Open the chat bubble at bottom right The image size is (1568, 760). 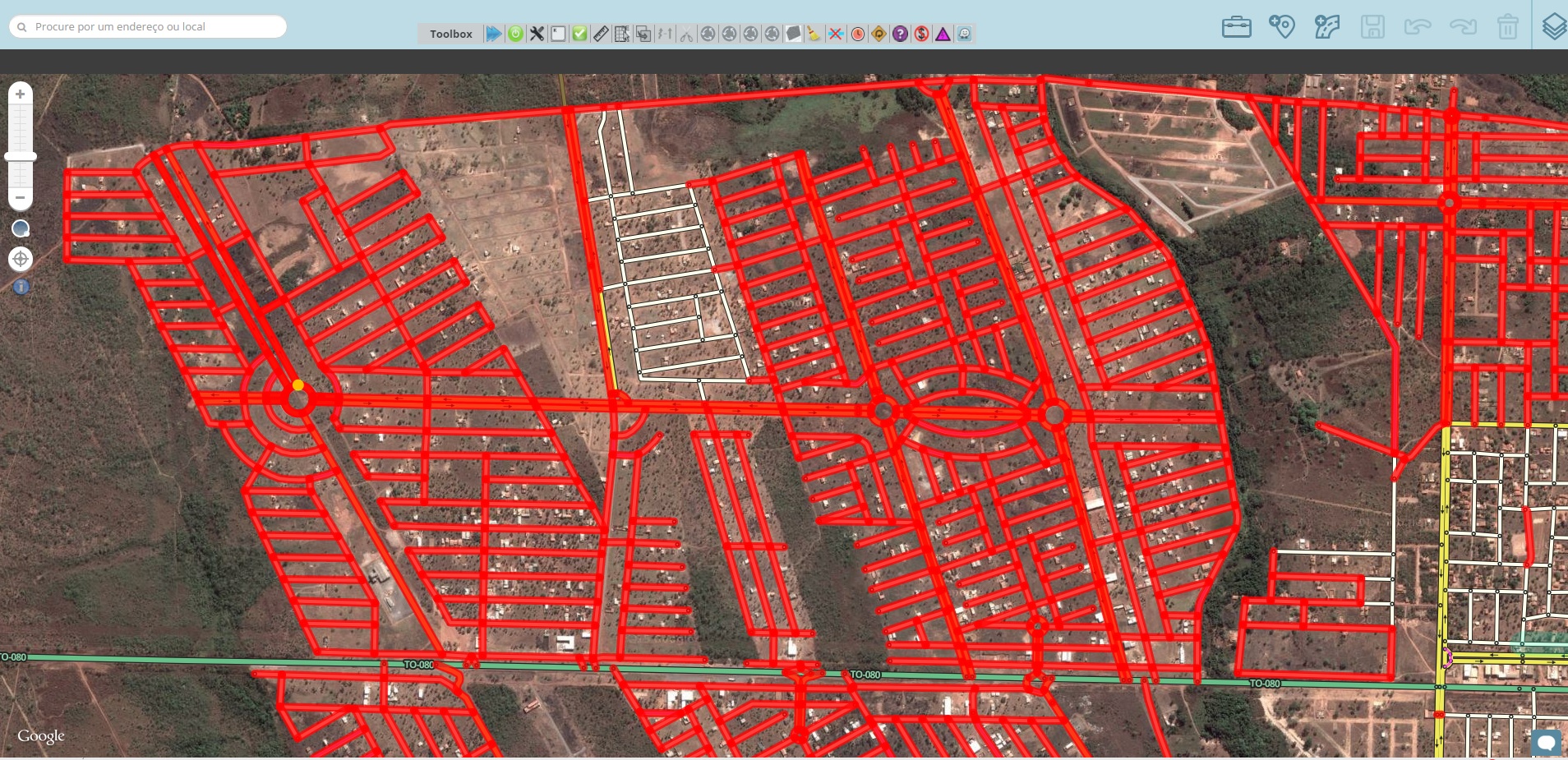pyautogui.click(x=1546, y=743)
